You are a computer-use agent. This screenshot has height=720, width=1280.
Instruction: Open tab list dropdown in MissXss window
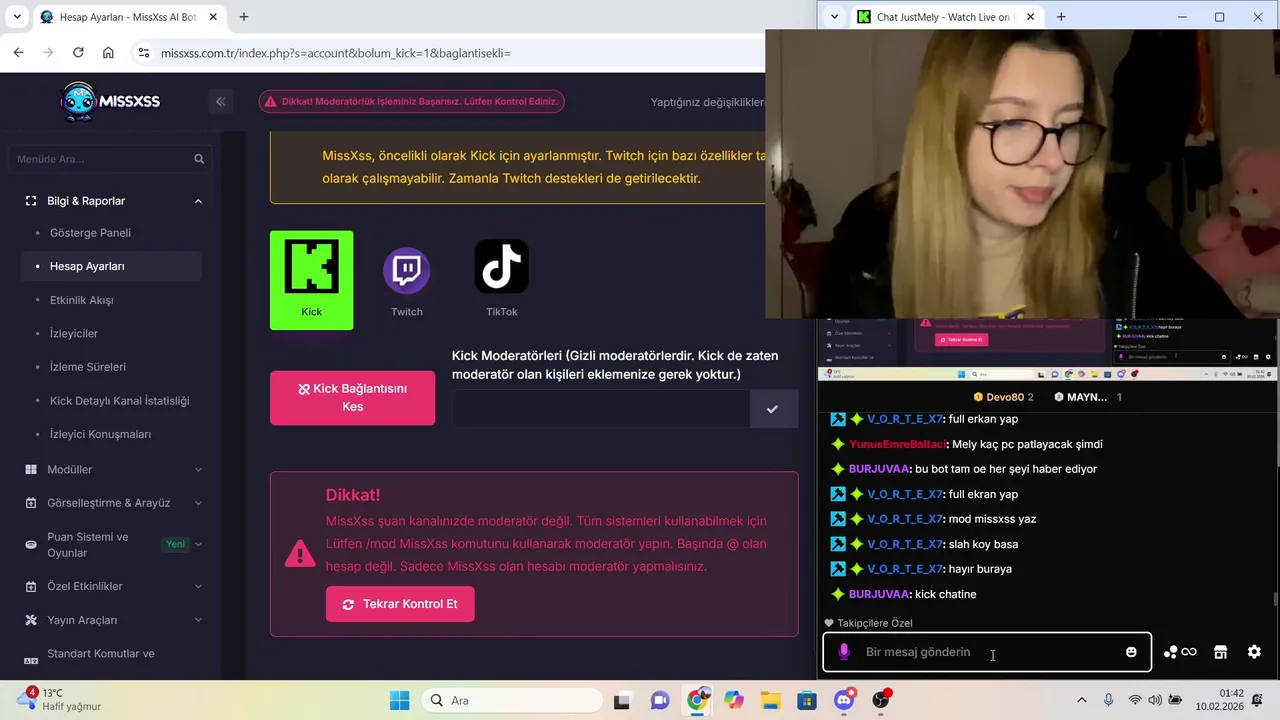pyautogui.click(x=17, y=17)
